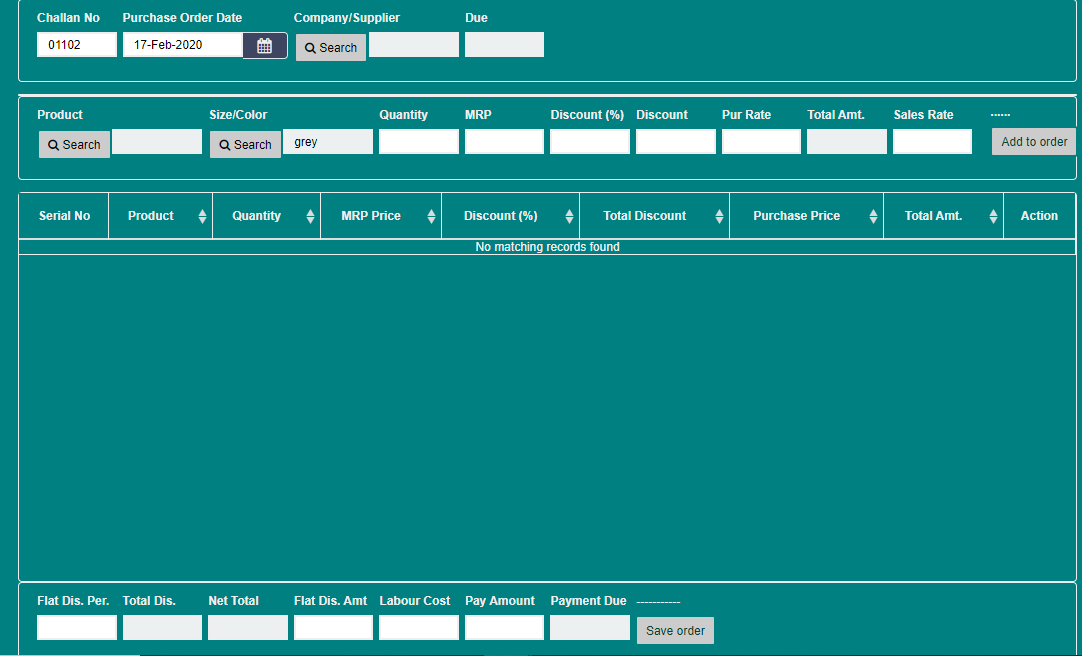Select the Pur Rate input
This screenshot has width=1082, height=656.
[761, 142]
